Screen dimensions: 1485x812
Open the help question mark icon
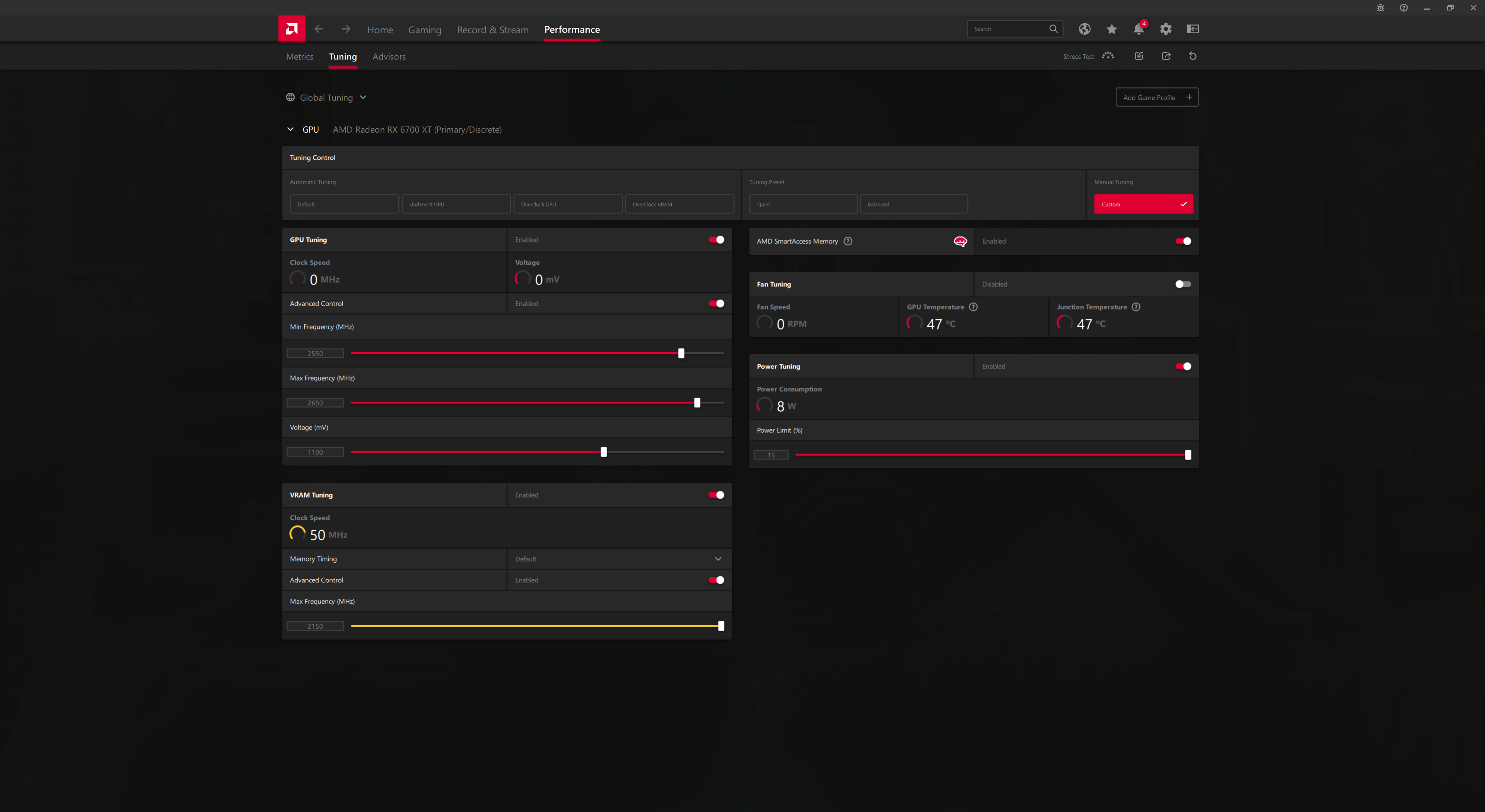tap(1404, 7)
